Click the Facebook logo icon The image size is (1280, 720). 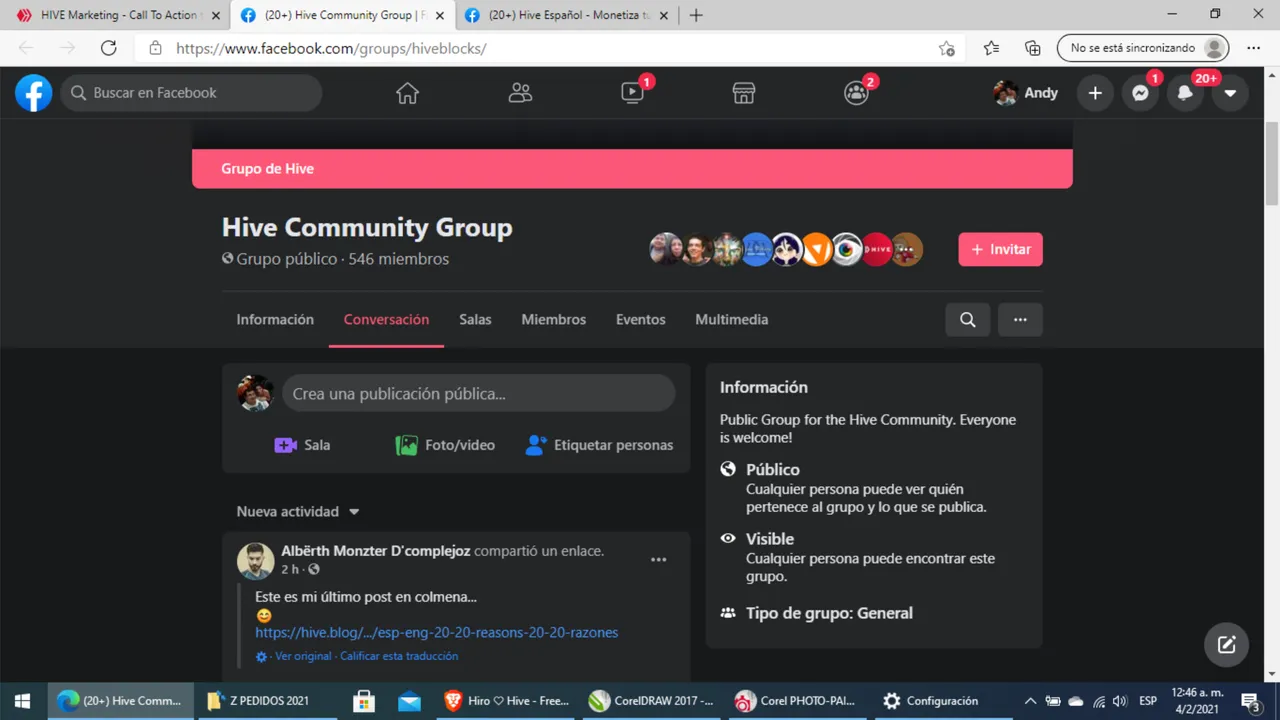(33, 93)
